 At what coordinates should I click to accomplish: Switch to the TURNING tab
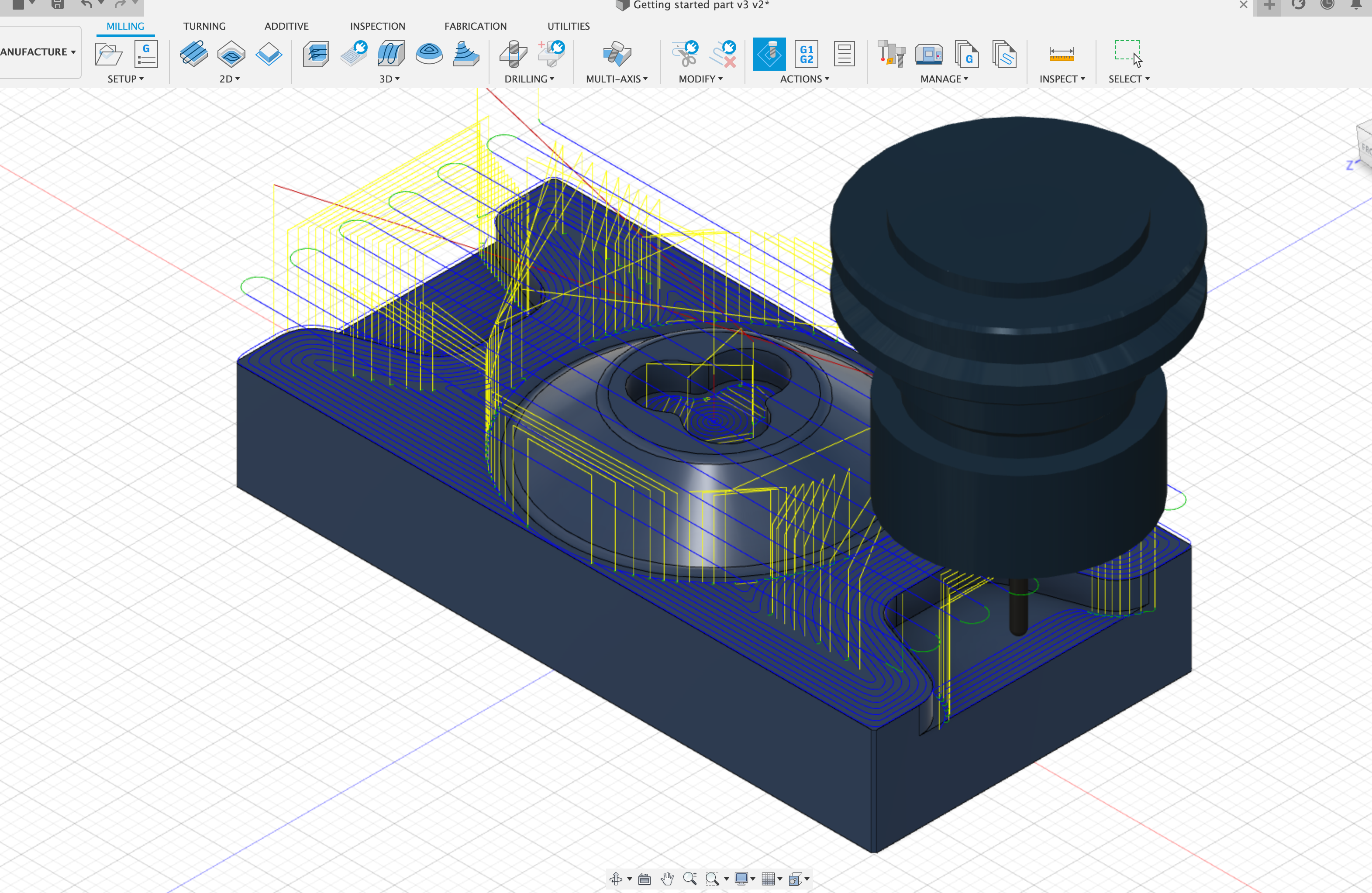tap(204, 26)
